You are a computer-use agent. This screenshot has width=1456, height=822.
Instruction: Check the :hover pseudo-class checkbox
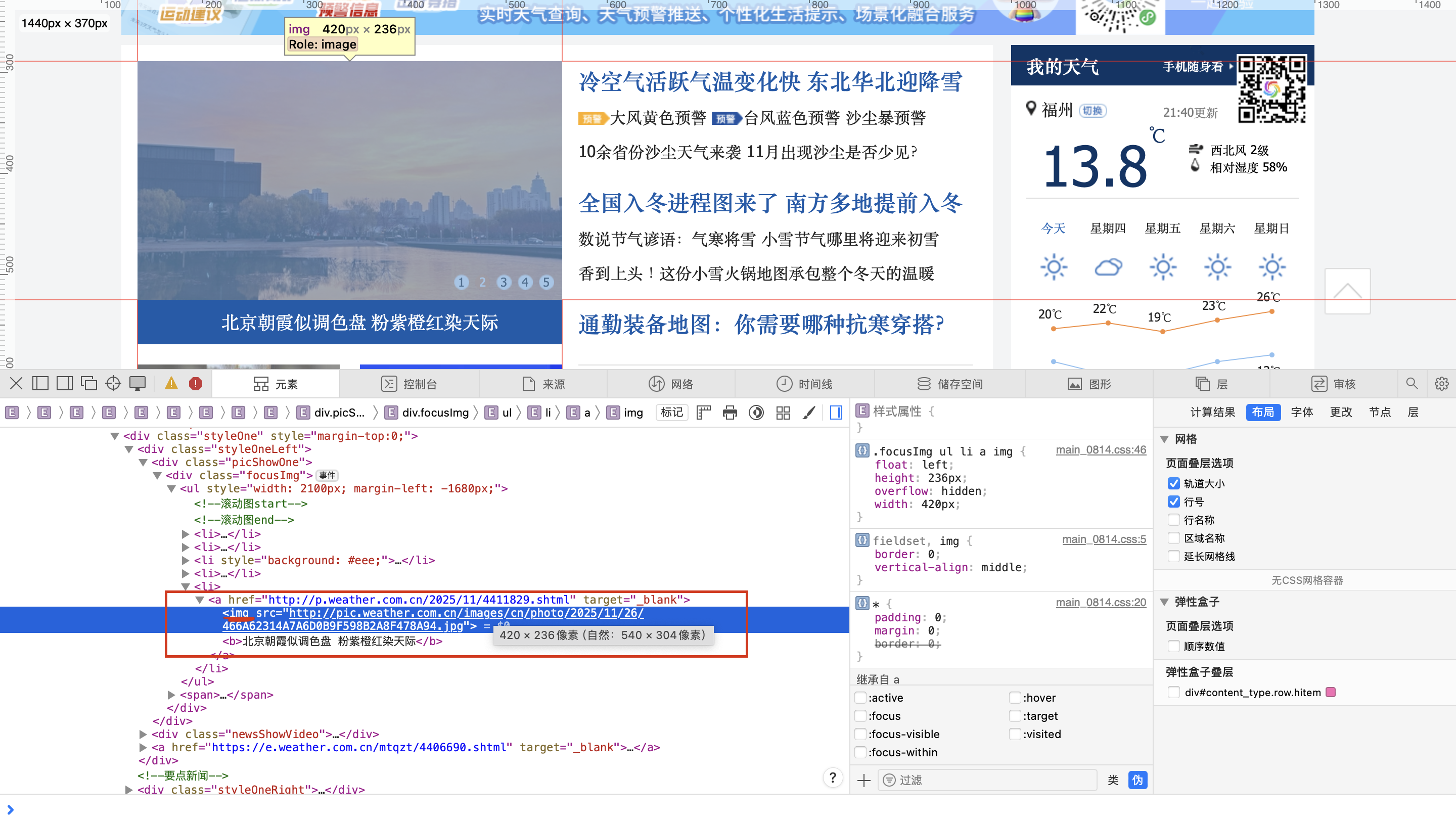[1015, 698]
